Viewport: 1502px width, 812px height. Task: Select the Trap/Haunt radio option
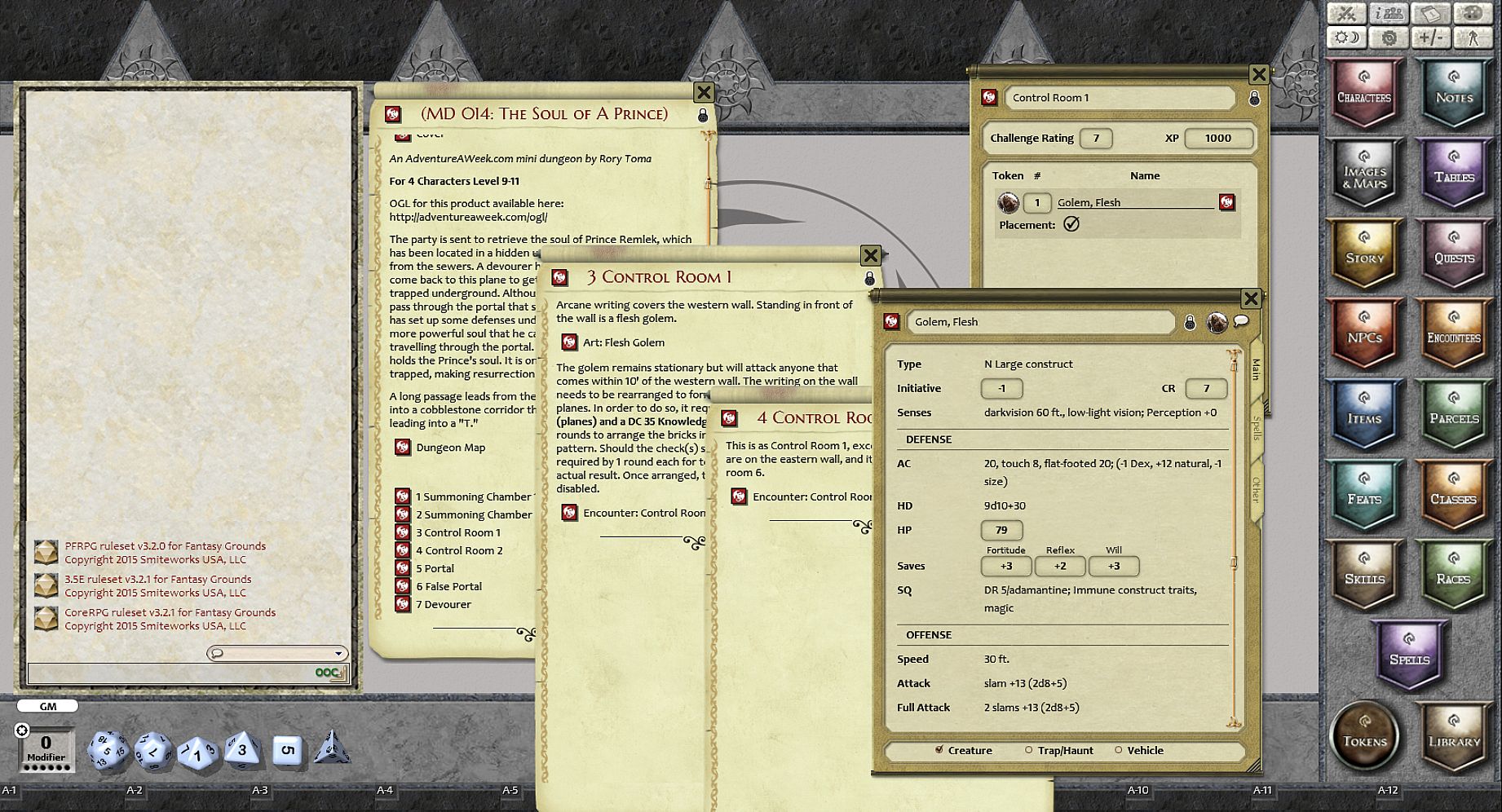pos(1028,750)
